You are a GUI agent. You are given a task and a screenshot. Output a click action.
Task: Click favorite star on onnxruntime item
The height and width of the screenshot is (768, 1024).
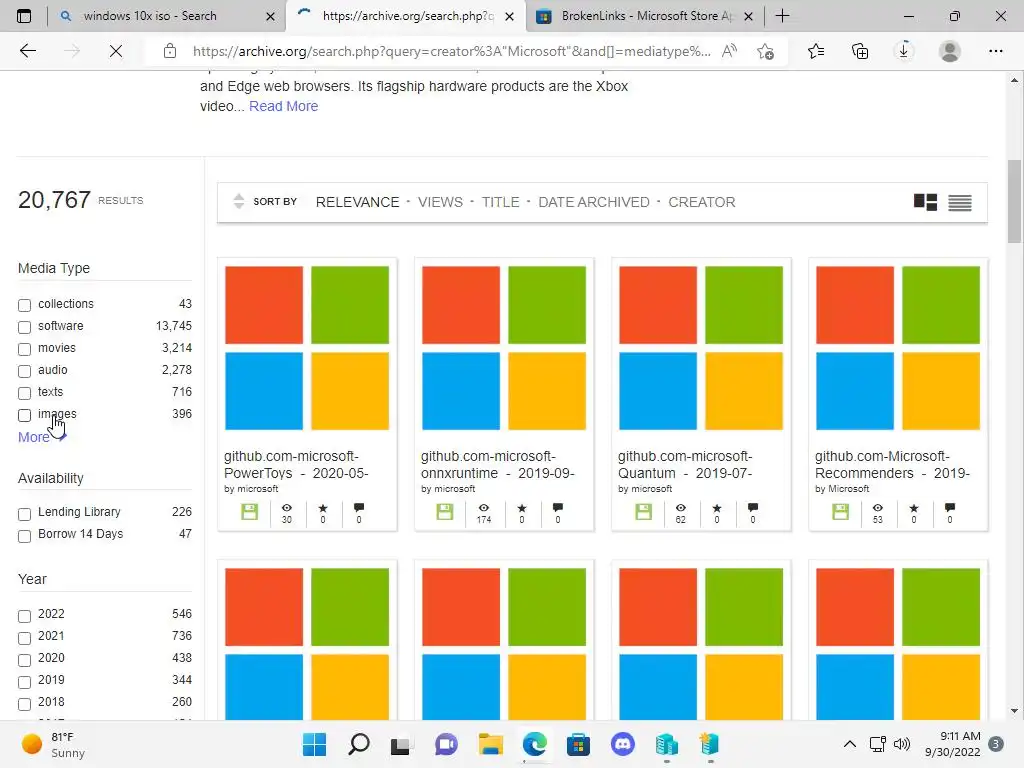click(x=521, y=508)
